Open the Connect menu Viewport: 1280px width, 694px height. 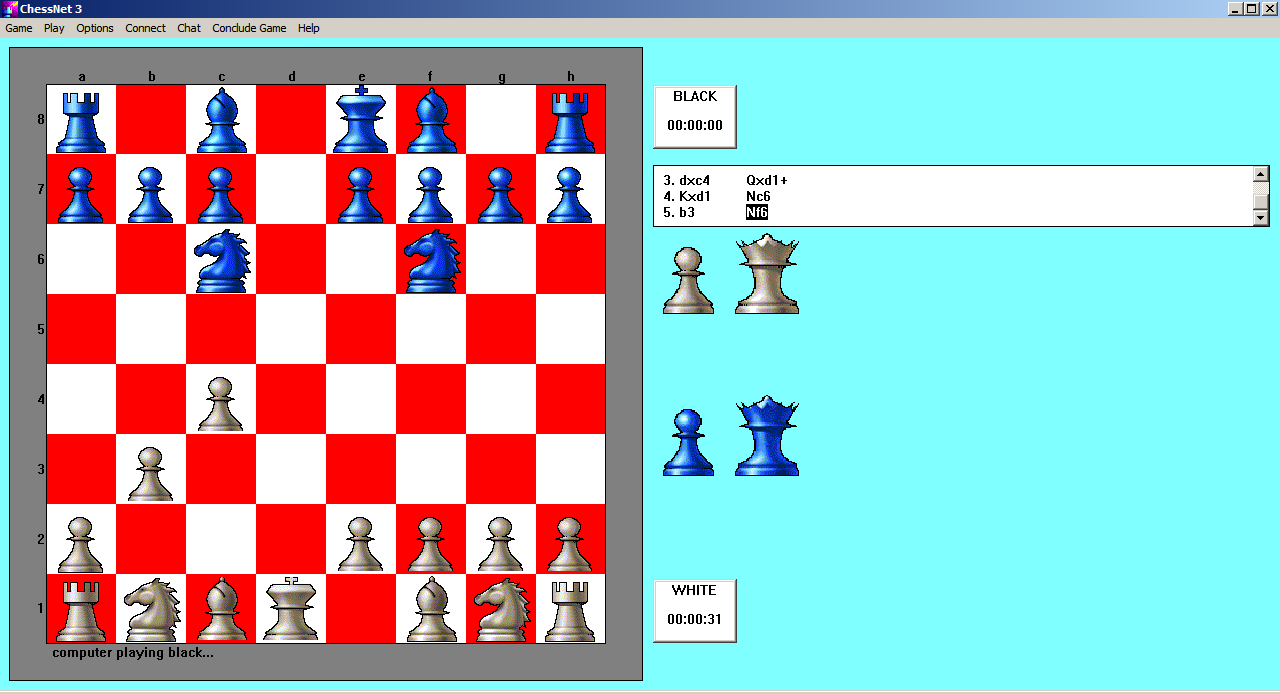145,28
